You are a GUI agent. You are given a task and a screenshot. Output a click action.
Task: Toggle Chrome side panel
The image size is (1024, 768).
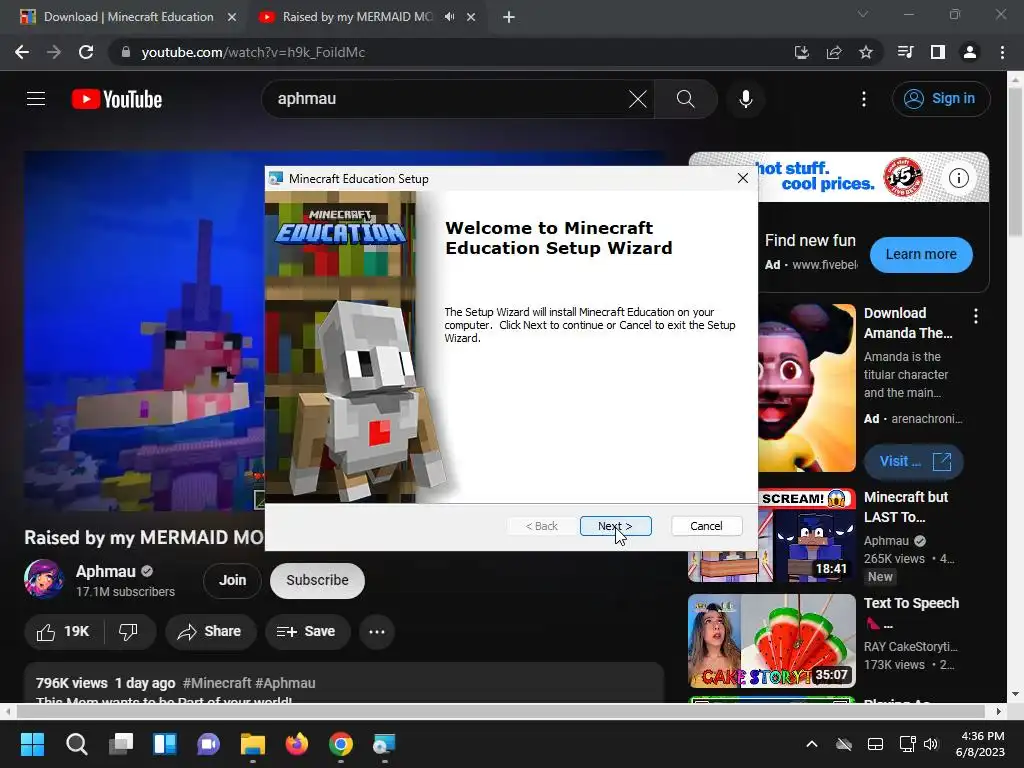(938, 52)
